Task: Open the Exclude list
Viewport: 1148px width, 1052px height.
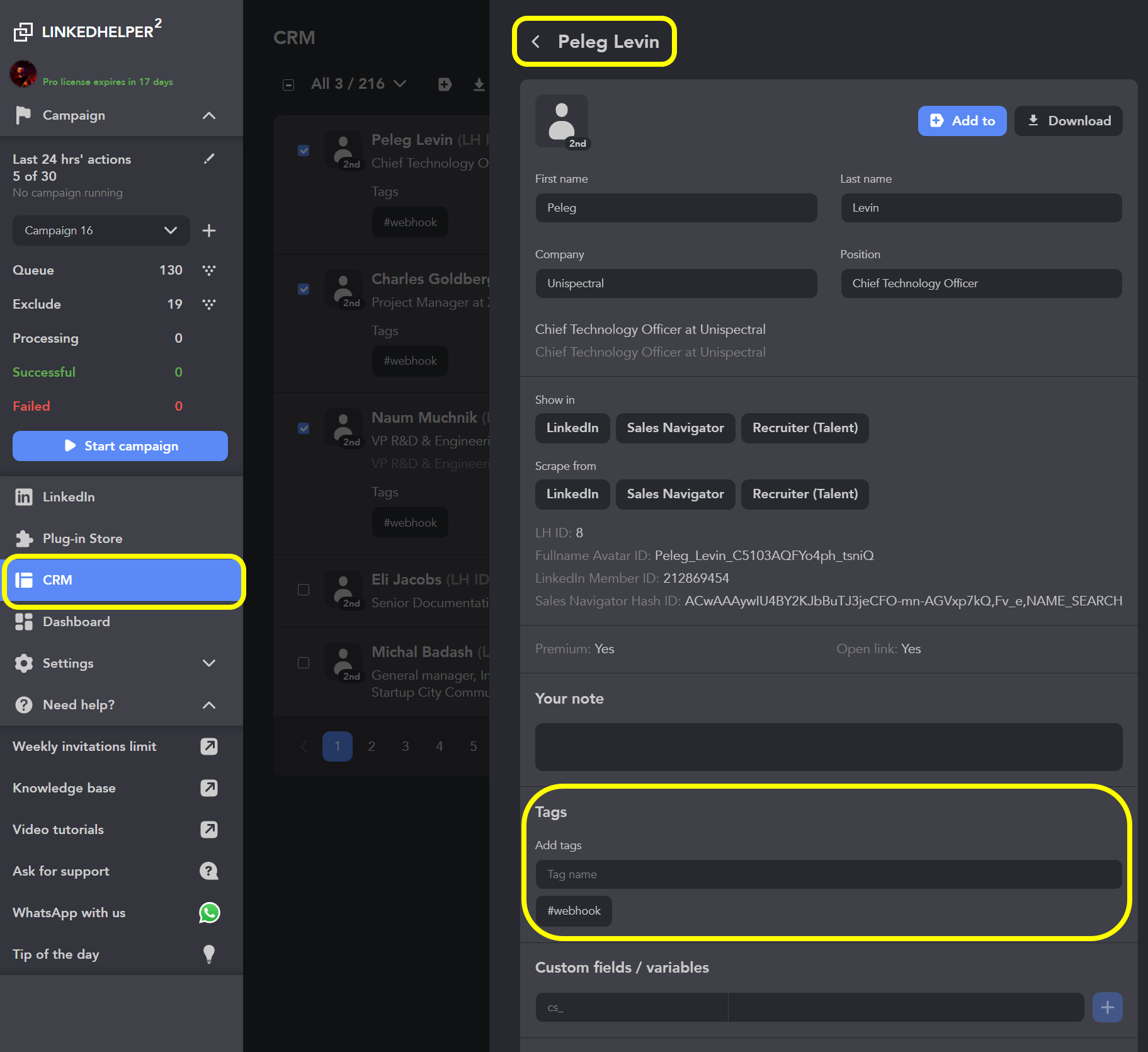Action: click(x=98, y=304)
